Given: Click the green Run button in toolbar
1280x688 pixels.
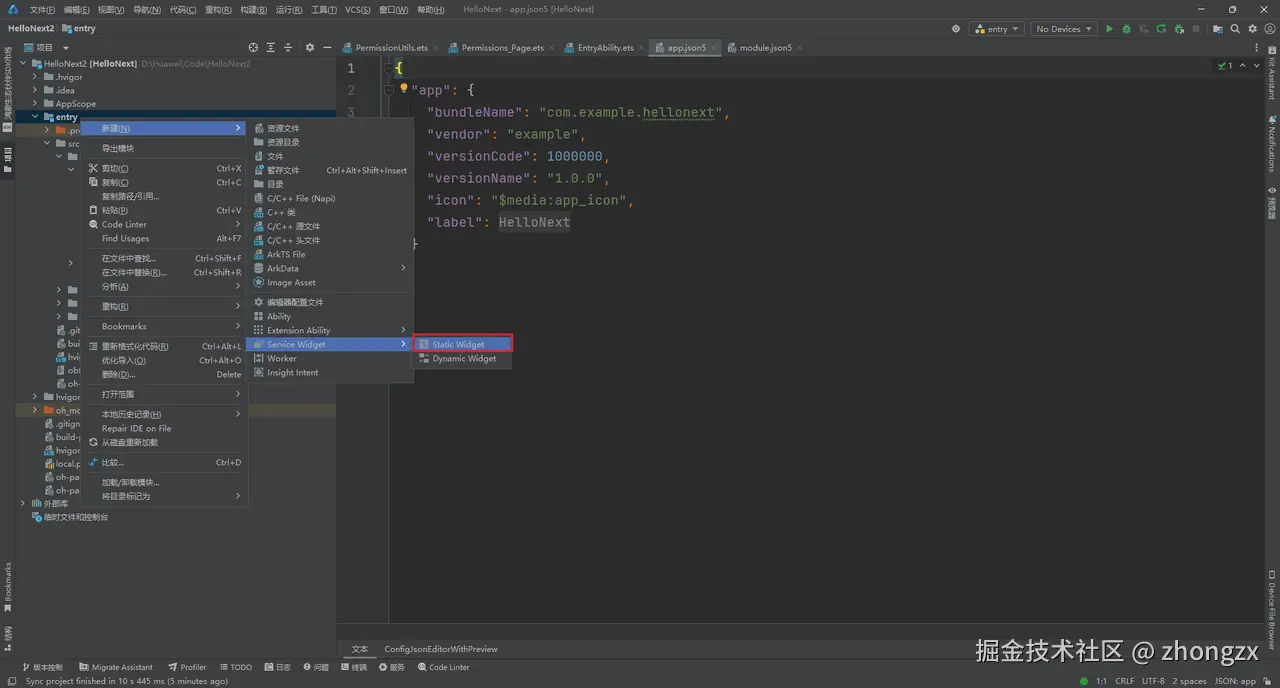Looking at the screenshot, I should point(1109,29).
